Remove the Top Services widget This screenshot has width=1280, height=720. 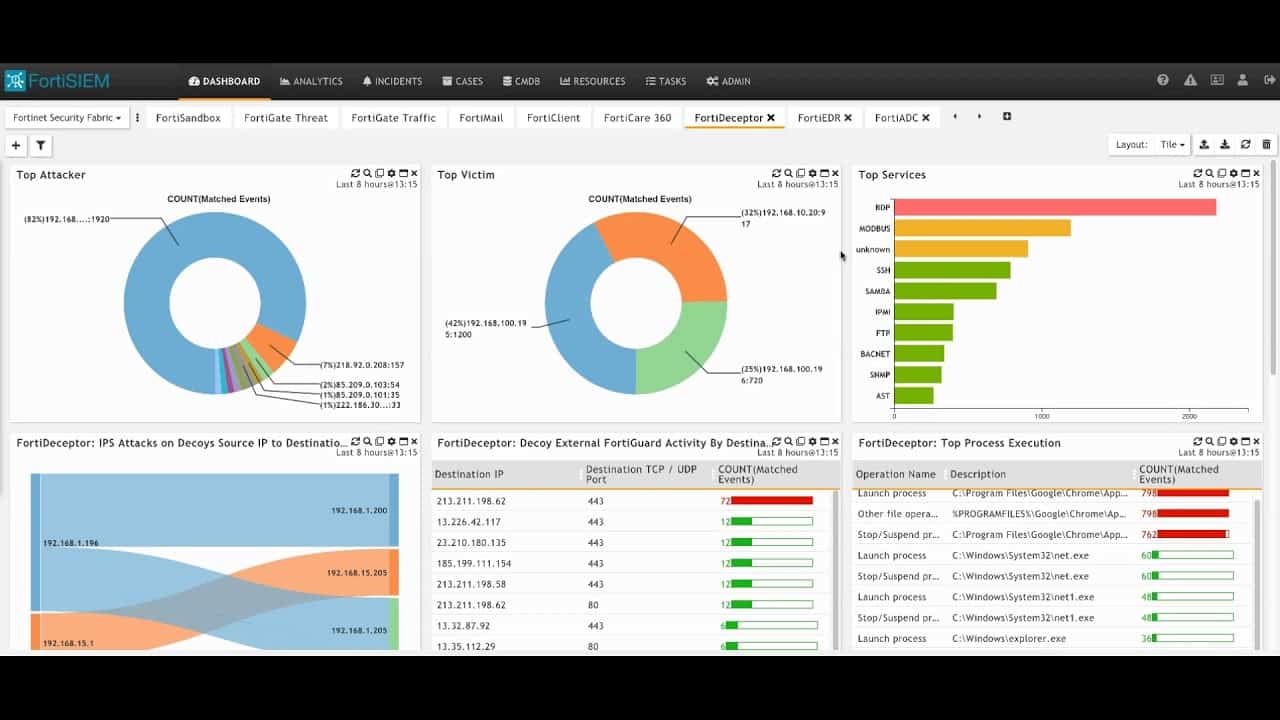point(1257,174)
